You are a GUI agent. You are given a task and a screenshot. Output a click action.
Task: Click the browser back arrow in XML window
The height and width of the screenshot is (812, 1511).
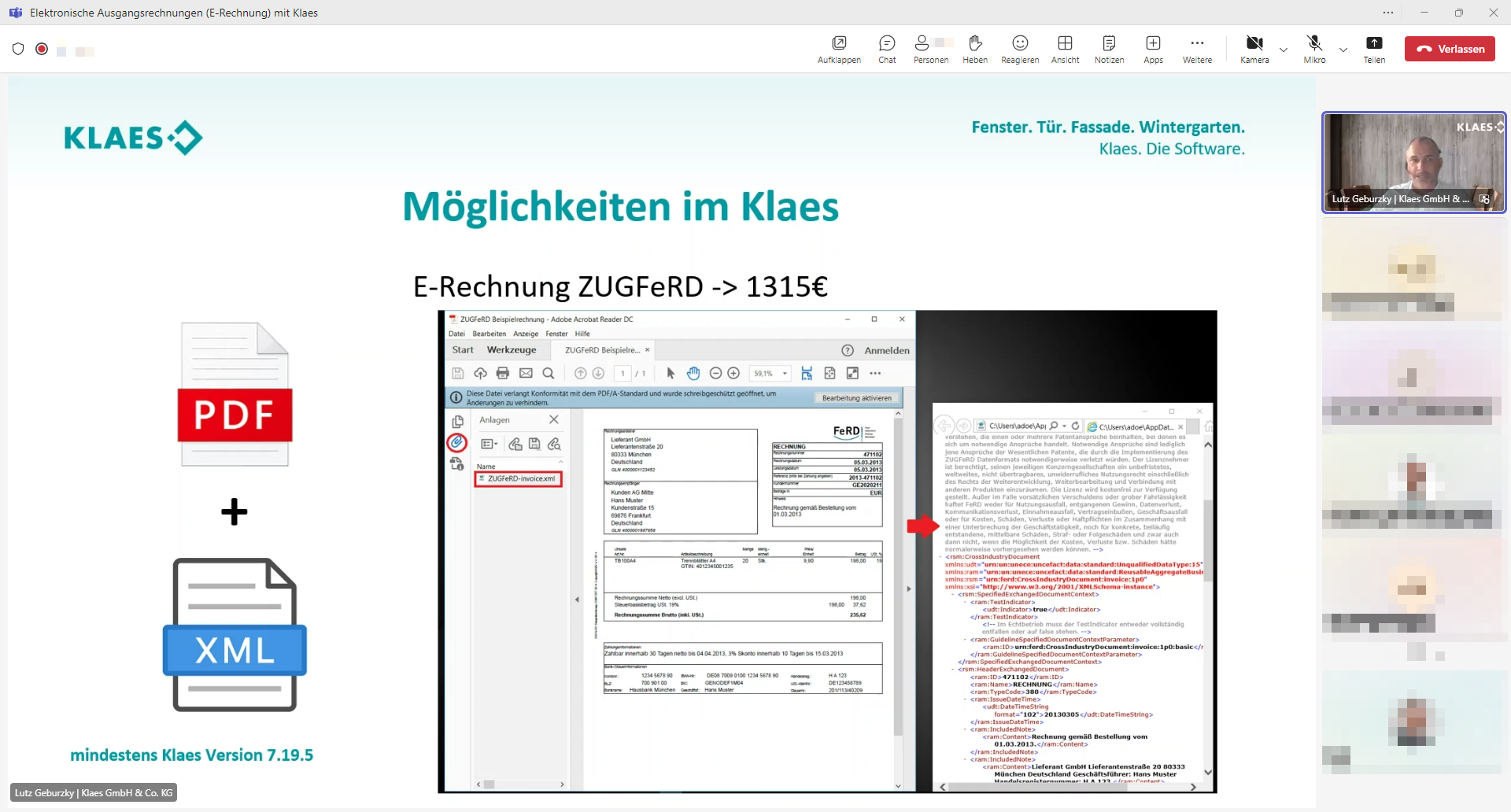coord(944,426)
